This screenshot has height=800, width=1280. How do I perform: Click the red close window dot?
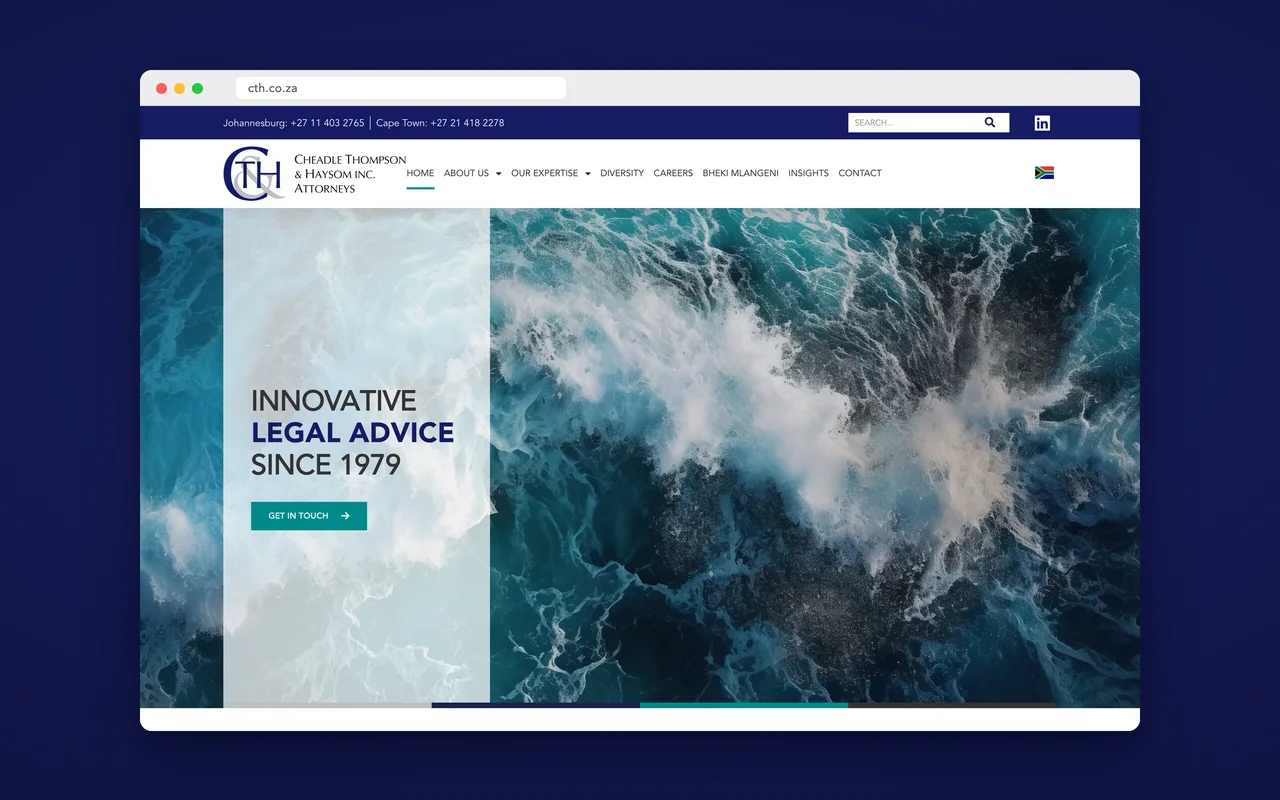coord(162,88)
